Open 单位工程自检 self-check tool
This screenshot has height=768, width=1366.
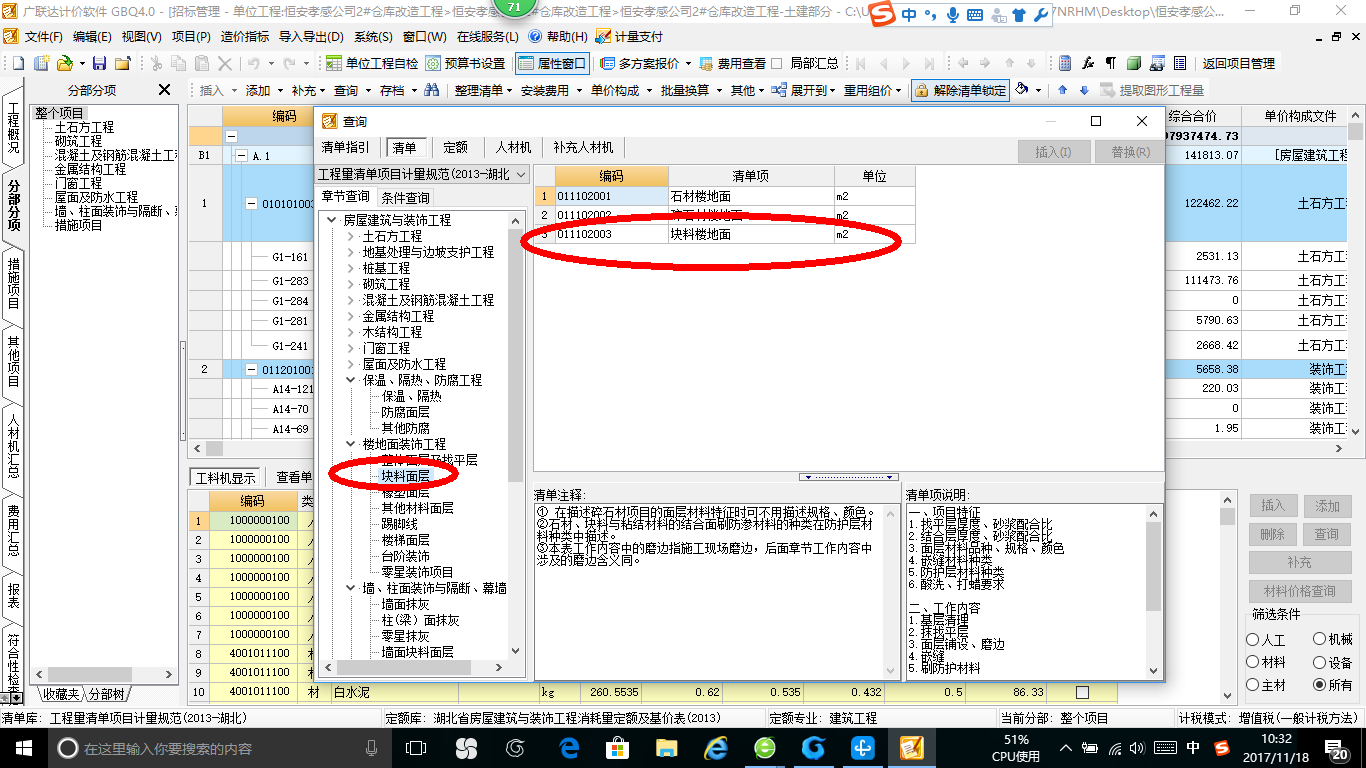pyautogui.click(x=372, y=63)
